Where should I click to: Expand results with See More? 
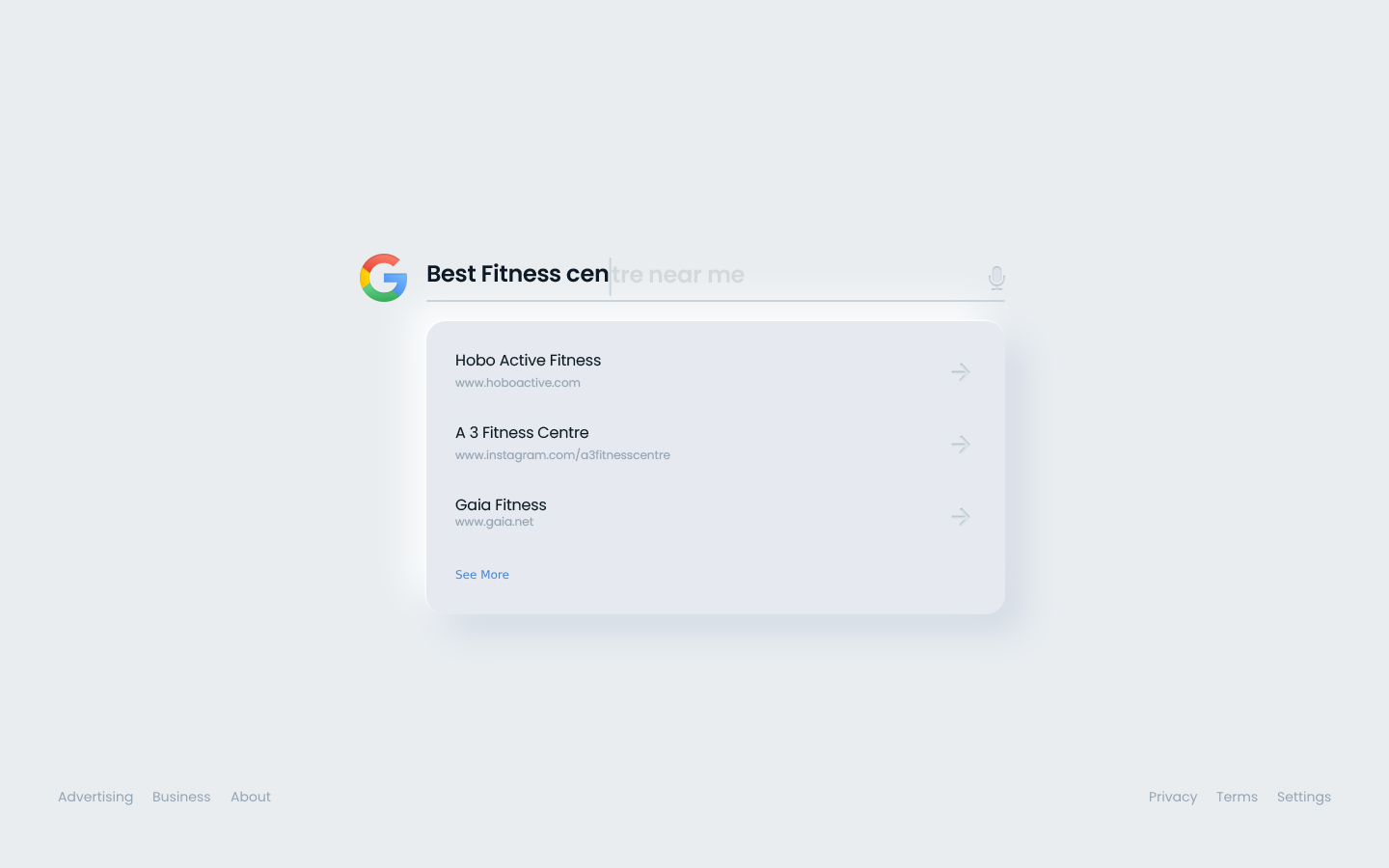tap(481, 575)
